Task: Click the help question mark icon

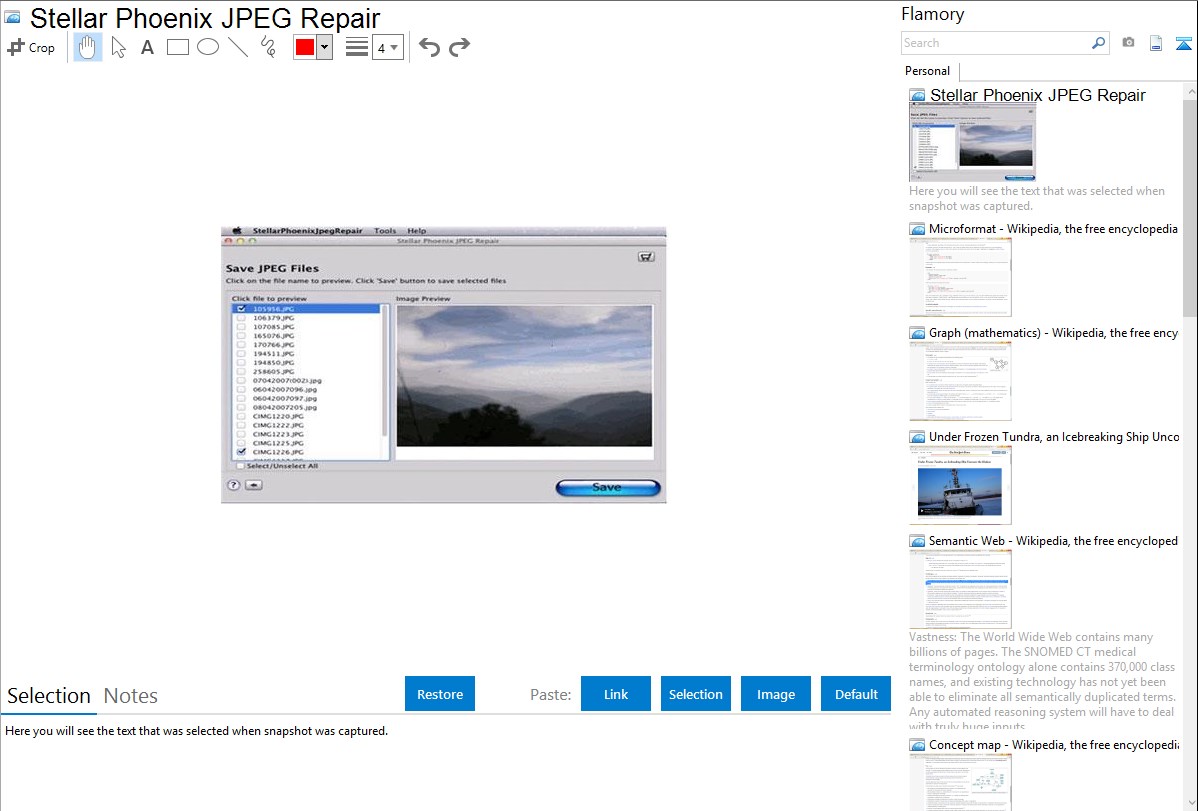Action: pos(234,485)
